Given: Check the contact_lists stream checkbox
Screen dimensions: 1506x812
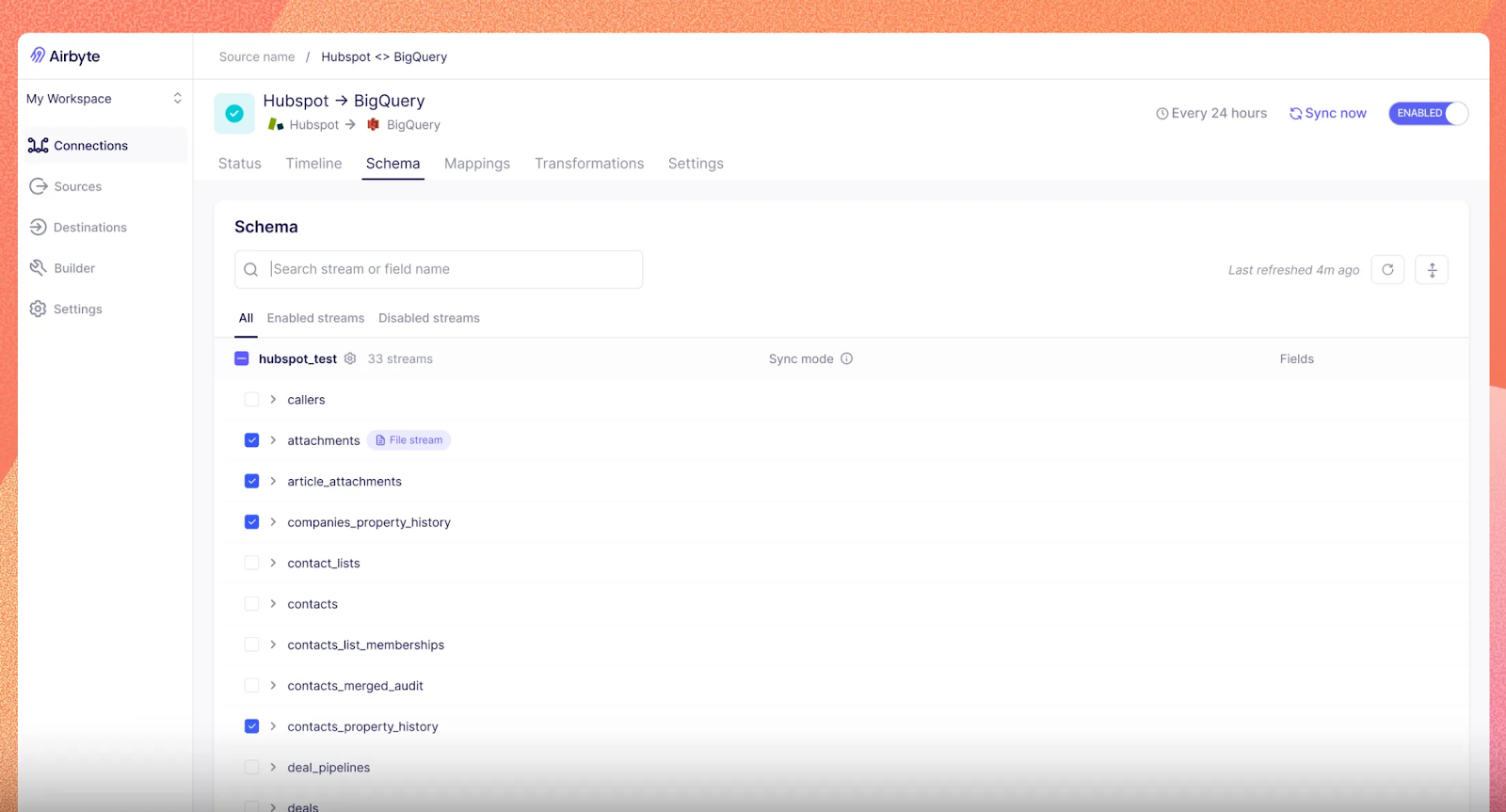Looking at the screenshot, I should point(251,563).
